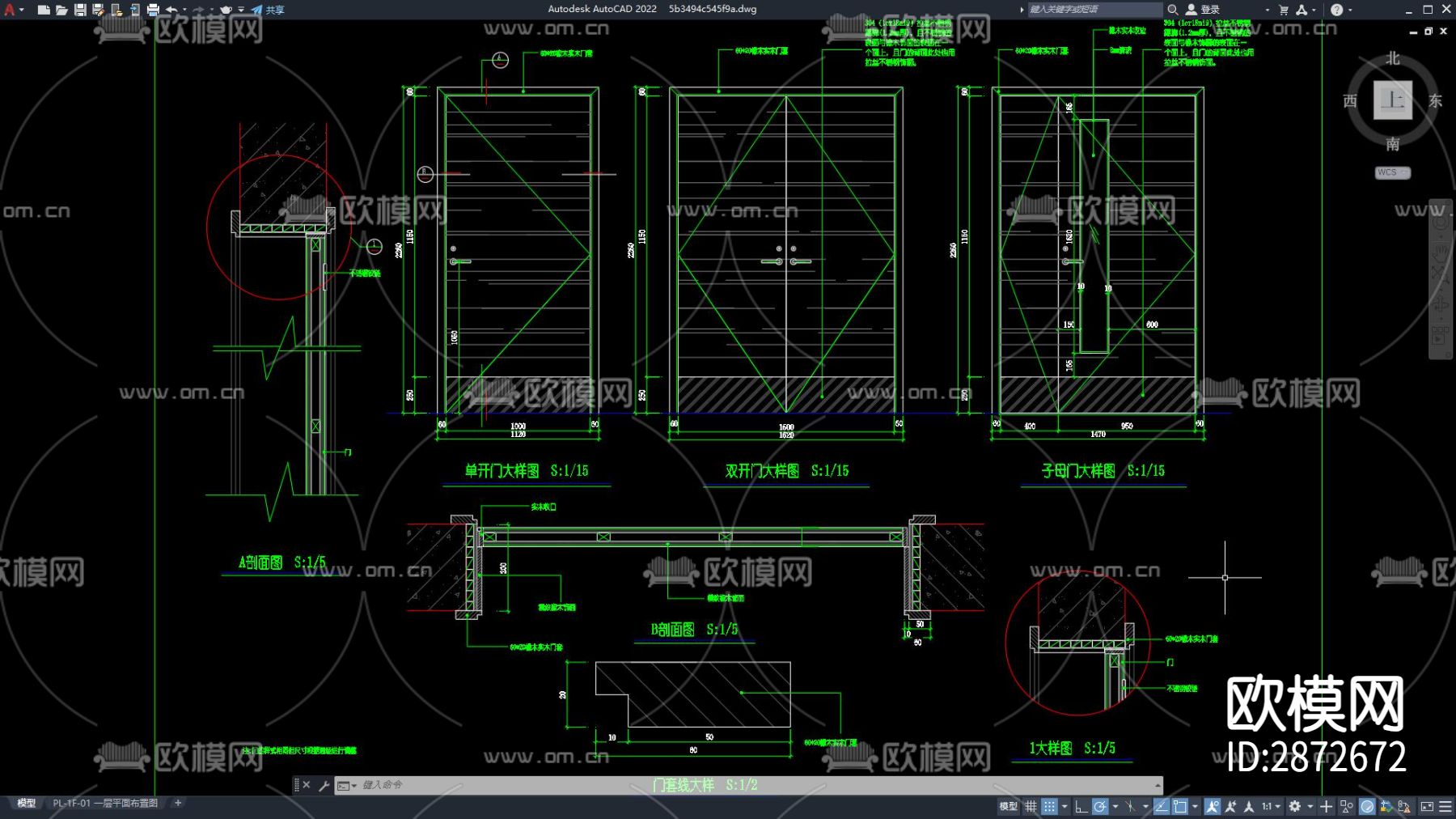This screenshot has width=1456, height=819.
Task: Select the top face on ViewCube
Action: [x=1393, y=100]
